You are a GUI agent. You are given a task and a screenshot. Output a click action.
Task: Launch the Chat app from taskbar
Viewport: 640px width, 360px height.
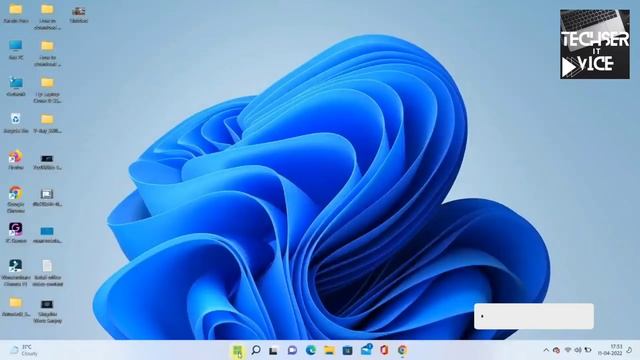pyautogui.click(x=292, y=350)
